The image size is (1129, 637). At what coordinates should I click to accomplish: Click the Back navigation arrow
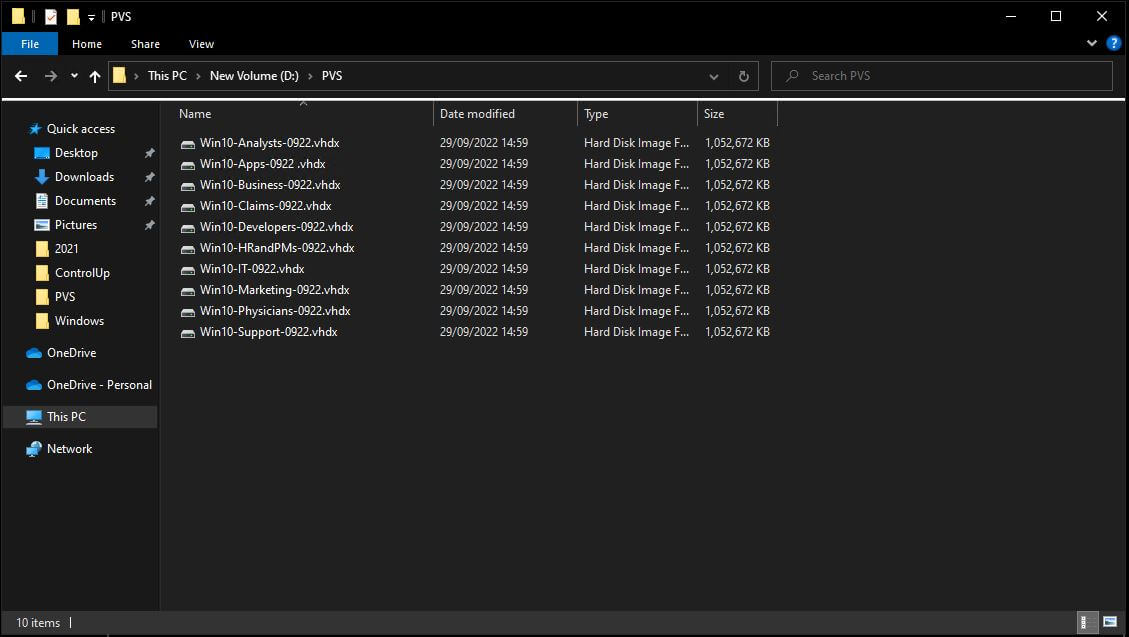point(20,75)
